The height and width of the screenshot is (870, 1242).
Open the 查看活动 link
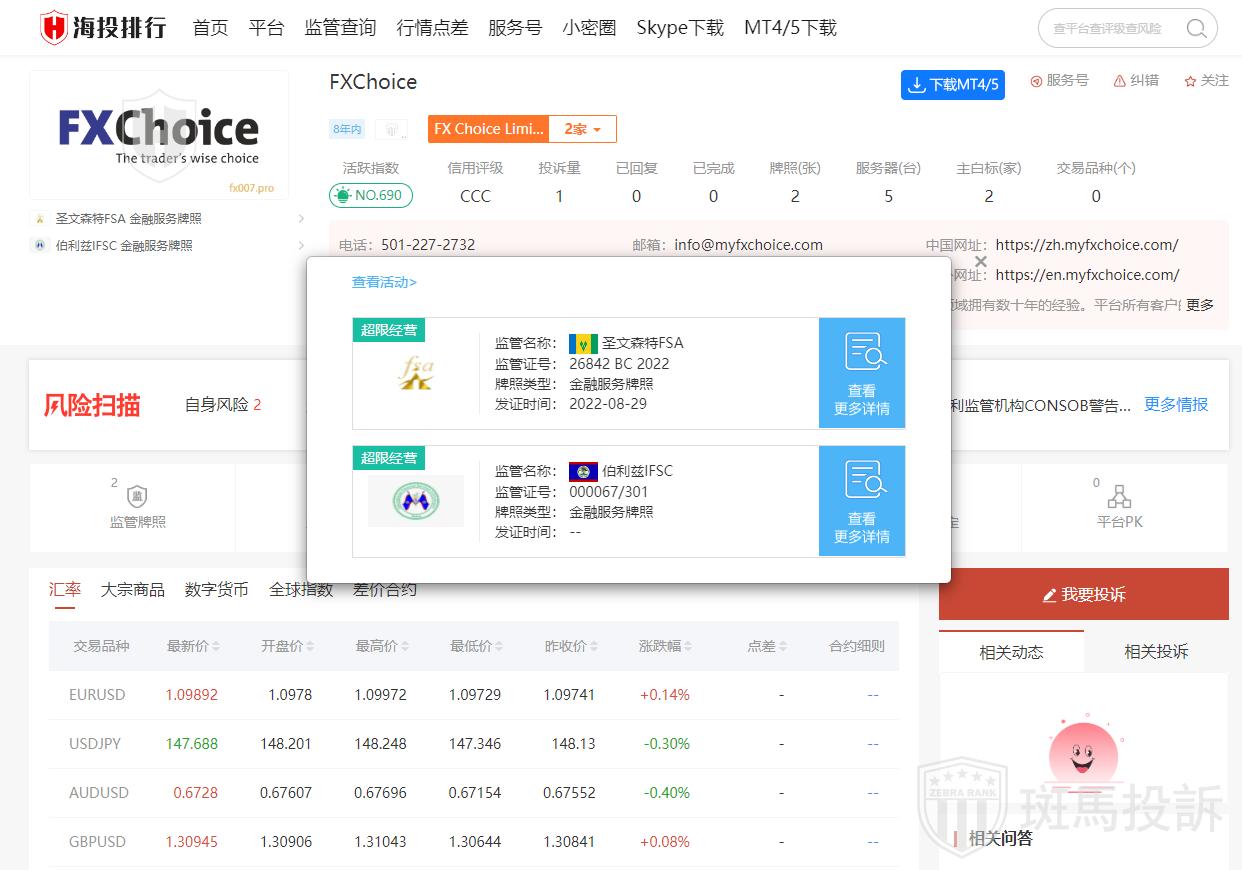(384, 283)
